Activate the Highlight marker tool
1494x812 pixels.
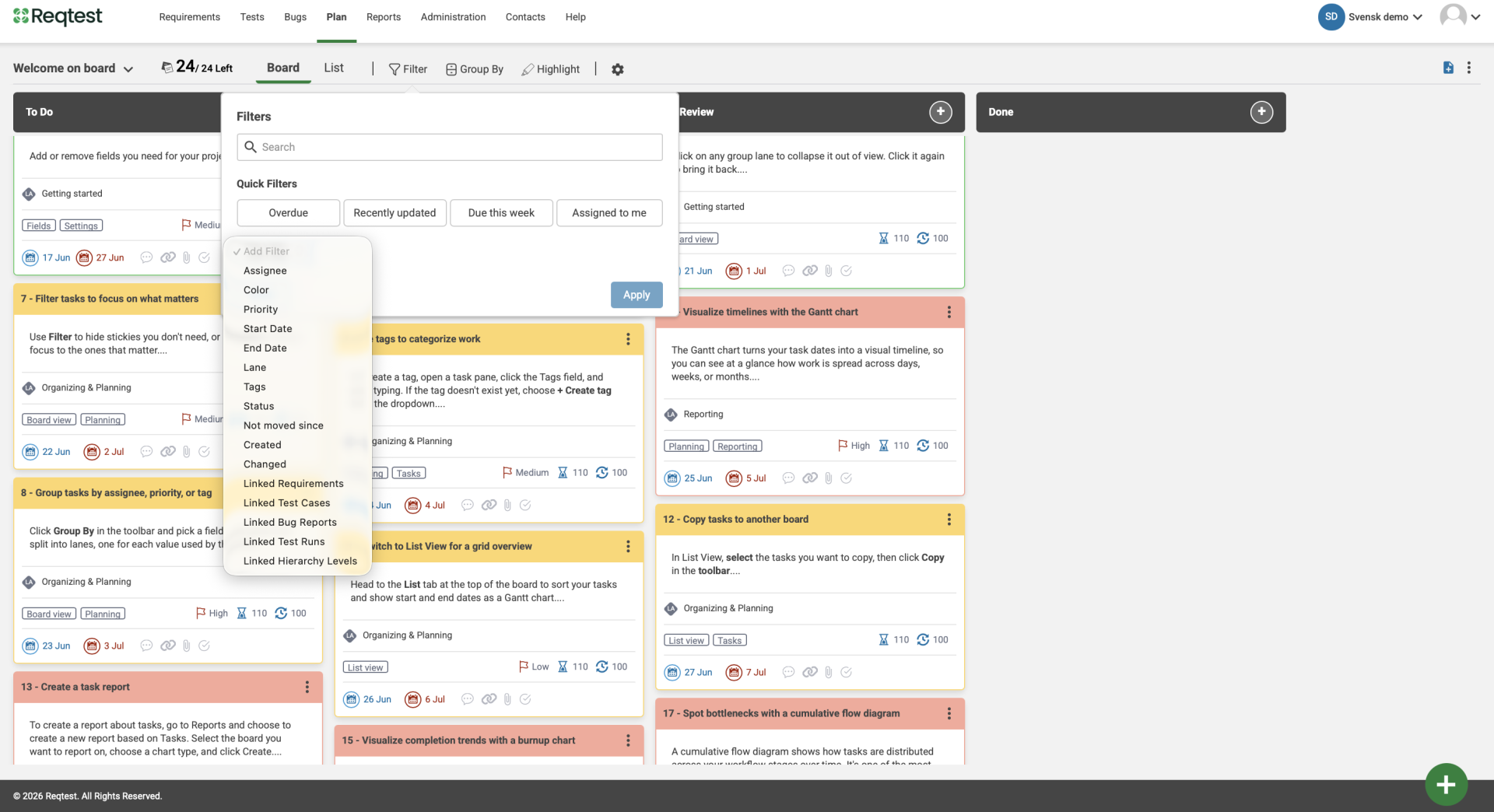point(550,69)
